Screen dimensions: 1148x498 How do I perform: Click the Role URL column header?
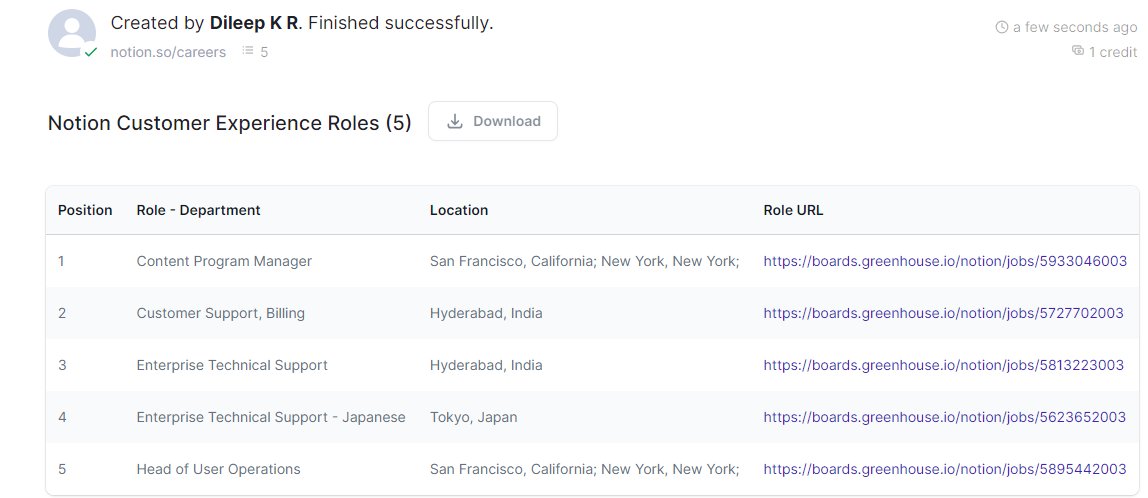click(x=793, y=210)
